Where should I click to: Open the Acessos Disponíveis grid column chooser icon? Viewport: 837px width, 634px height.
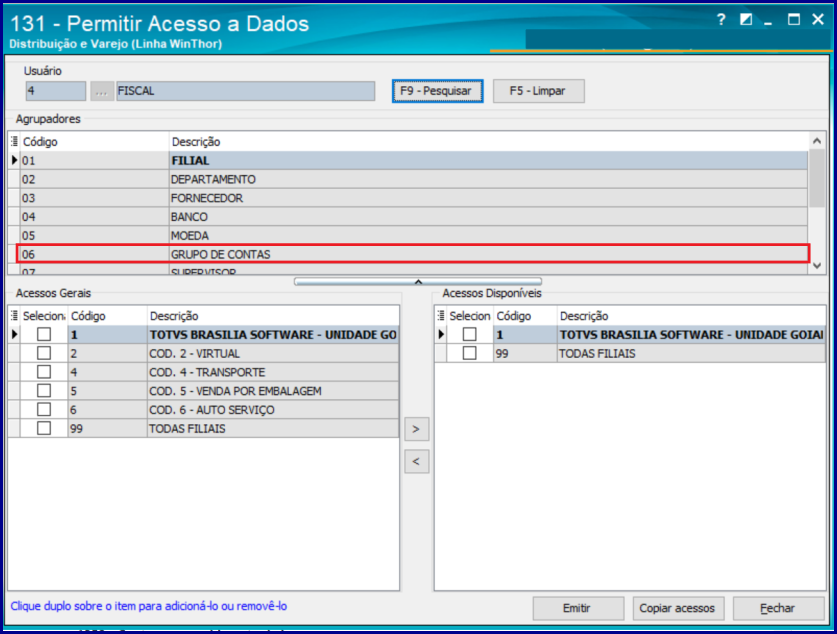tap(441, 315)
